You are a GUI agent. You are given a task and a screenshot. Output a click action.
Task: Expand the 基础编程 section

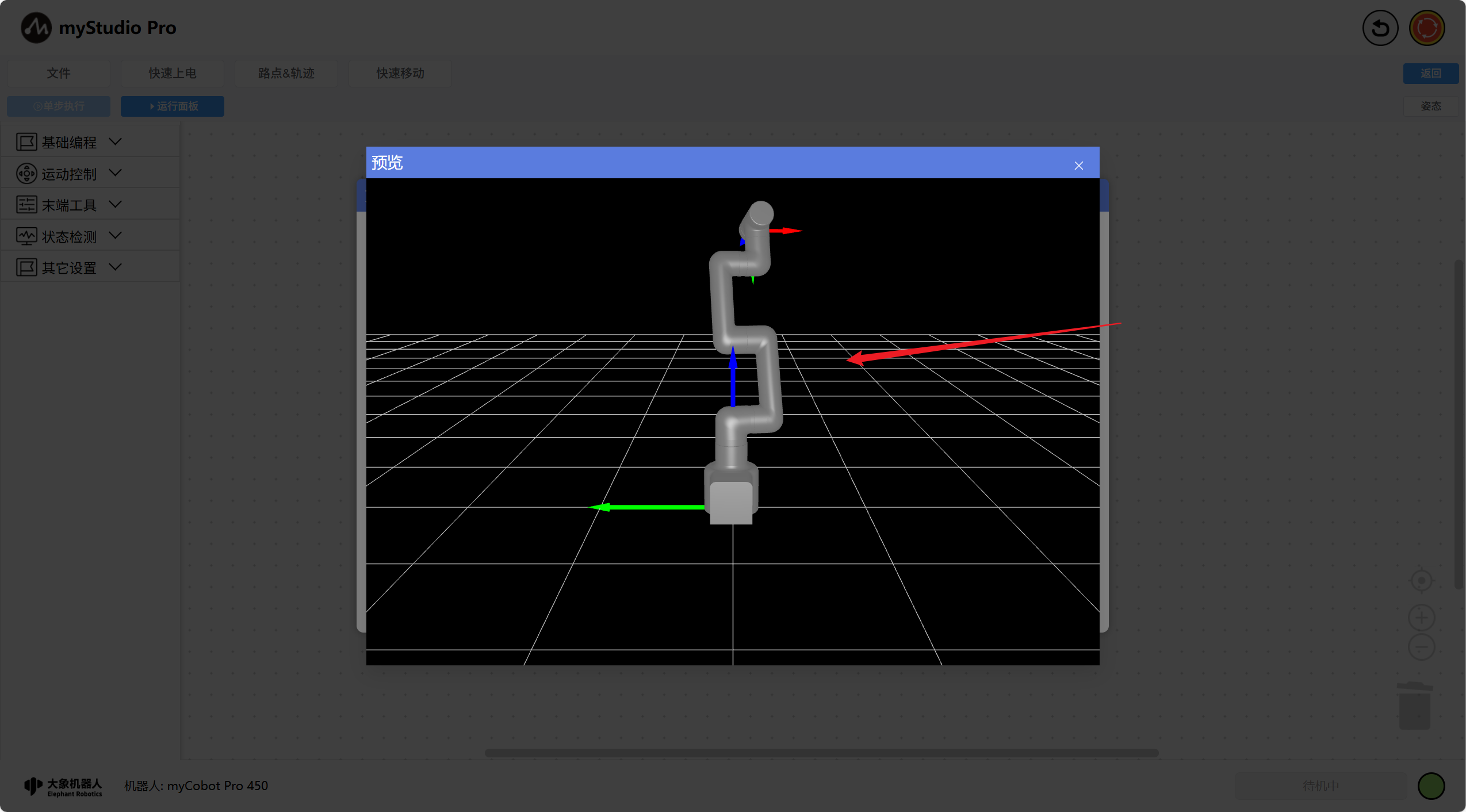pyautogui.click(x=115, y=141)
